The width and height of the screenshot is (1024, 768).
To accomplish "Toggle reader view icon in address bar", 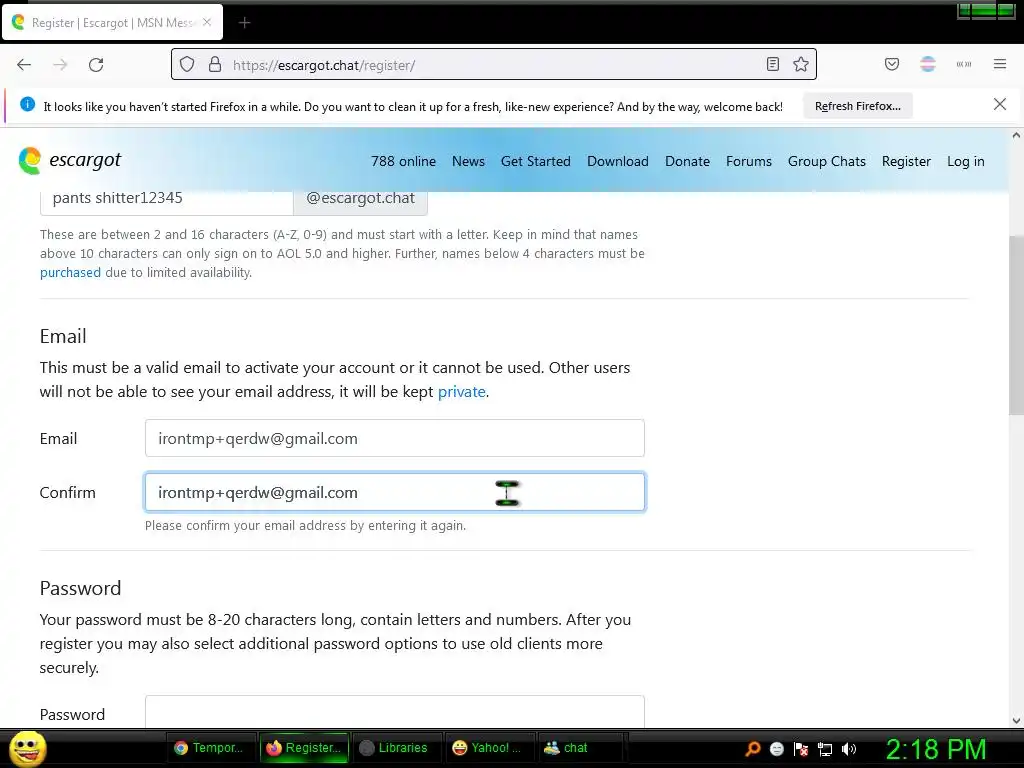I will [773, 64].
